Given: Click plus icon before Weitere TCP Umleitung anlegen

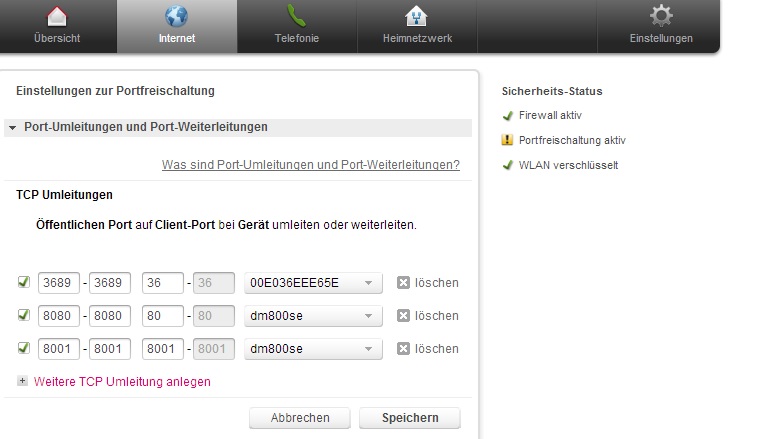Looking at the screenshot, I should pyautogui.click(x=22, y=381).
